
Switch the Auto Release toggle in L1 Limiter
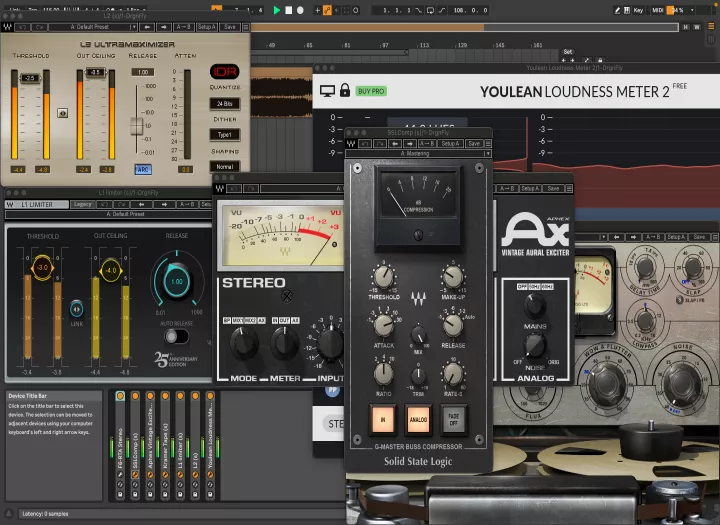(177, 337)
